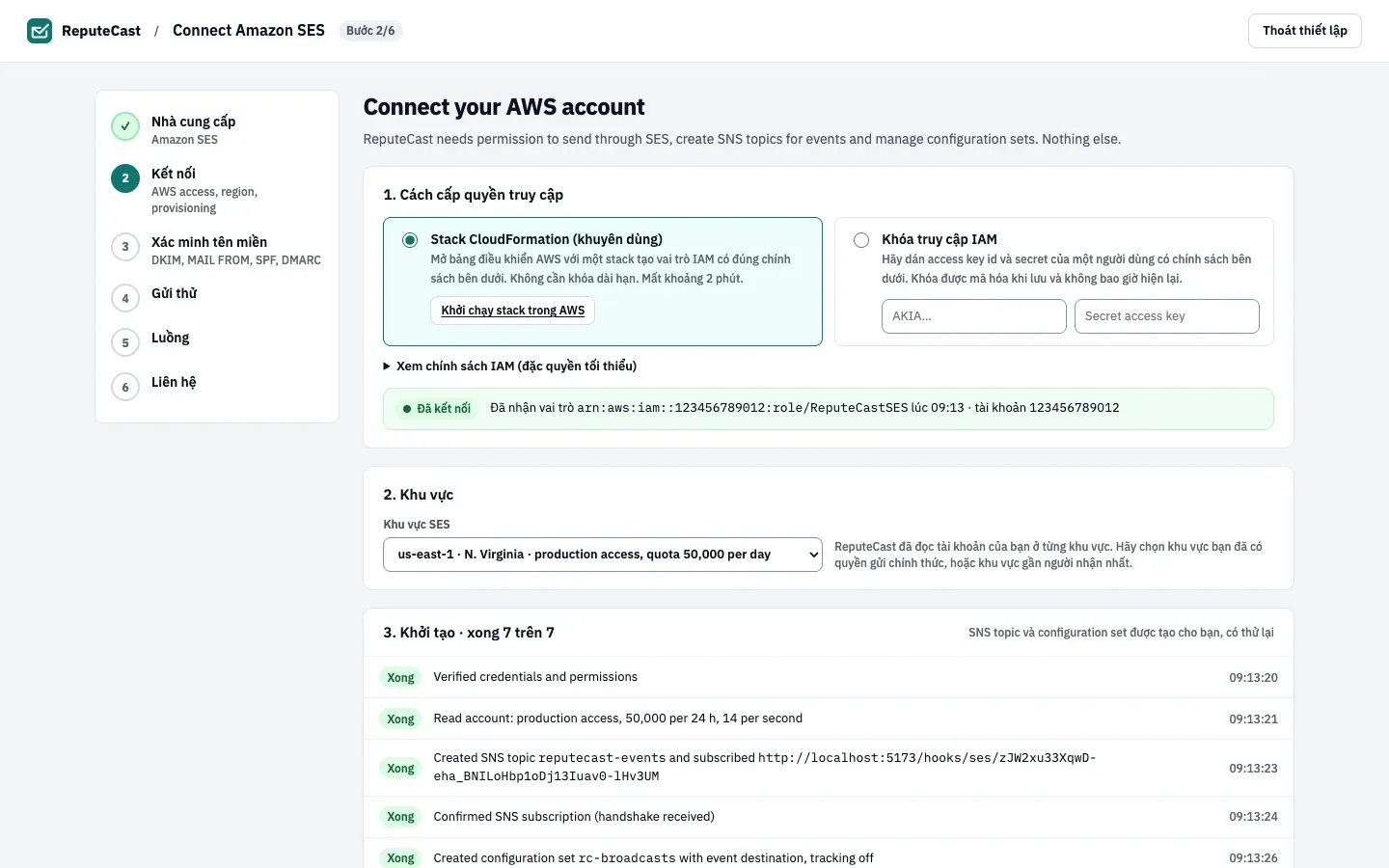The height and width of the screenshot is (868, 1389).
Task: Click the role ARN text in status bar
Action: [x=743, y=408]
